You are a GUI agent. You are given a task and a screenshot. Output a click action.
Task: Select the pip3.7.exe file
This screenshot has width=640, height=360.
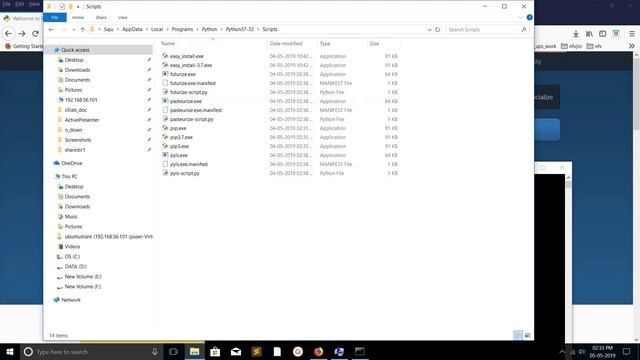[x=181, y=137]
